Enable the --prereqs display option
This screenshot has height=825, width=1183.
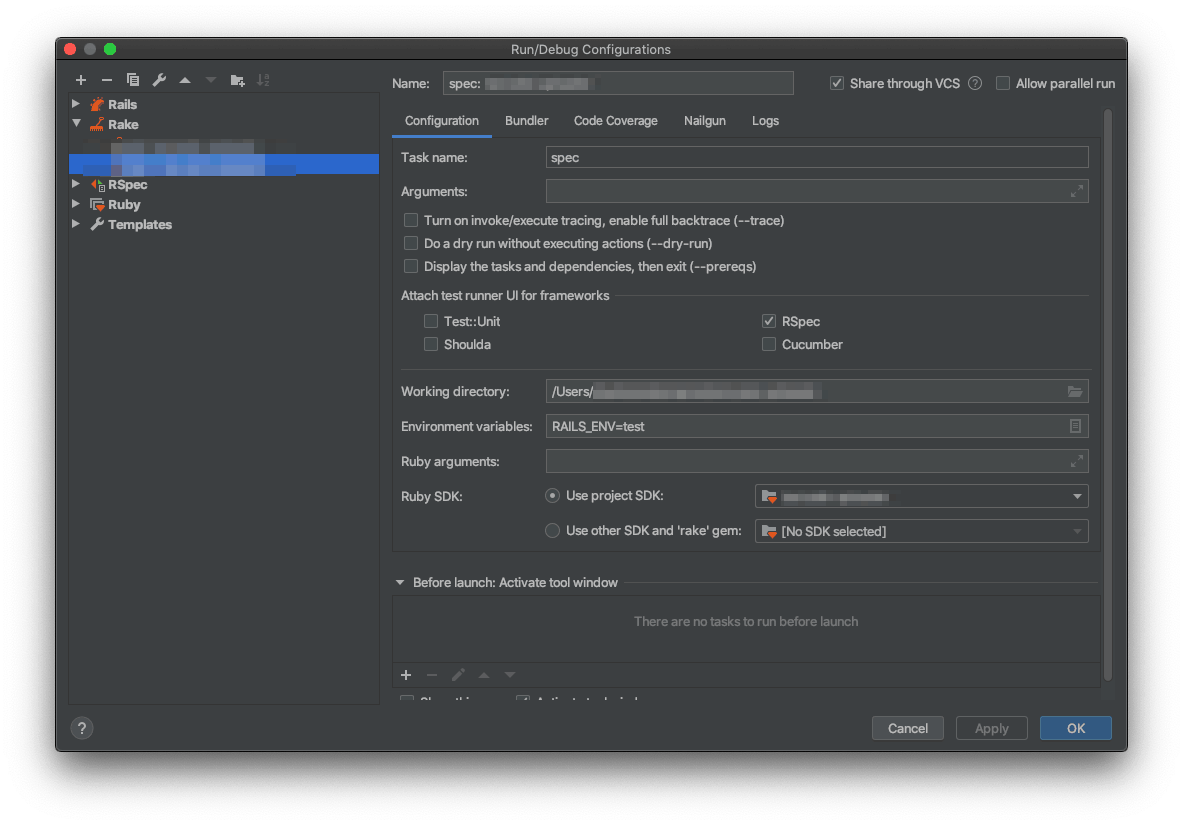click(x=411, y=266)
